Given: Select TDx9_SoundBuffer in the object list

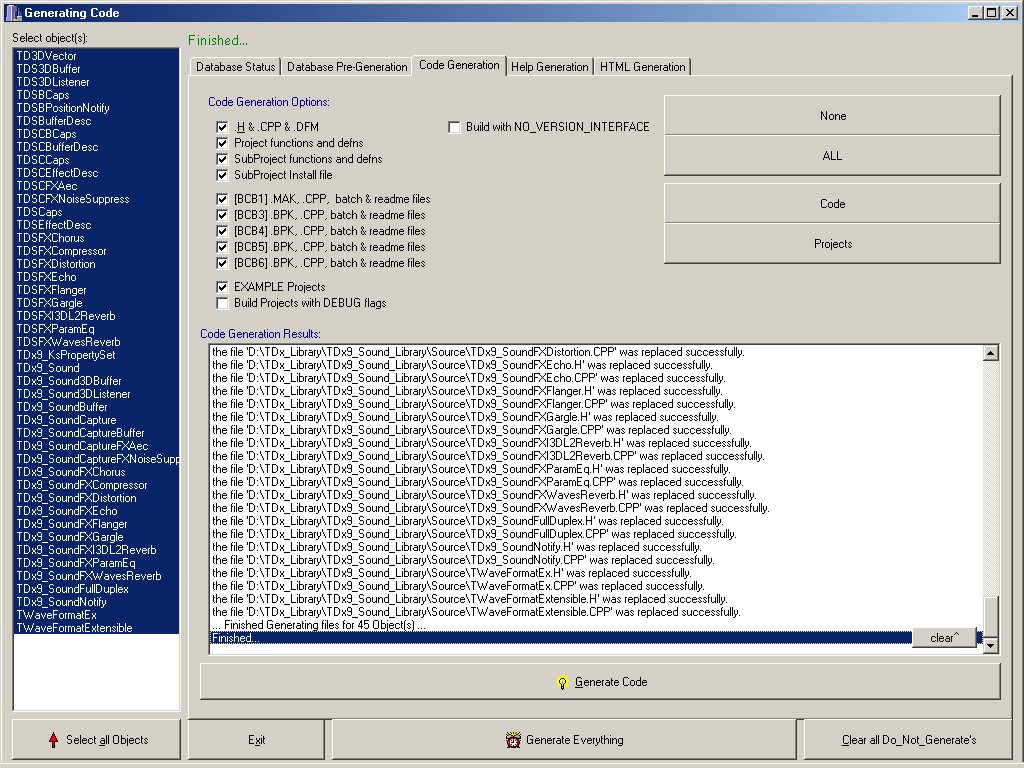Looking at the screenshot, I should coord(62,407).
